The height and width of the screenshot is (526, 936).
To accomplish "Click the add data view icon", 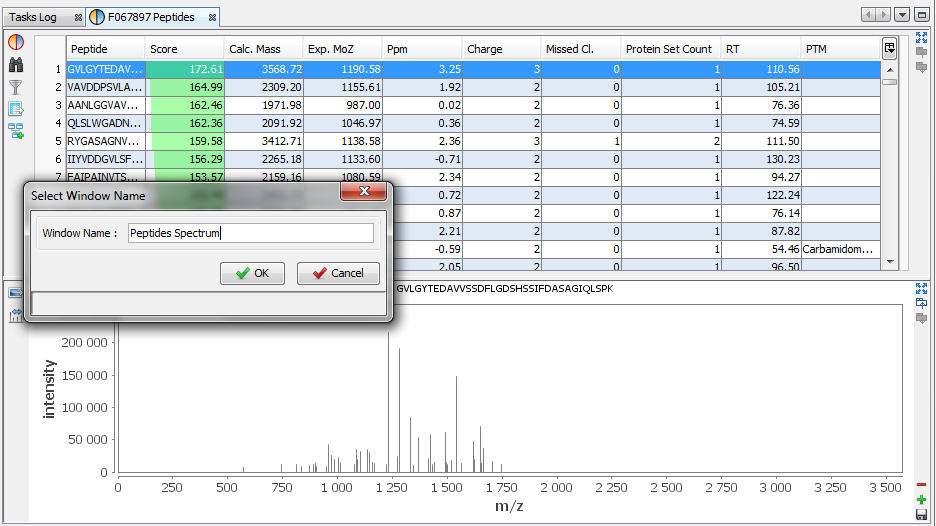I will (16, 131).
